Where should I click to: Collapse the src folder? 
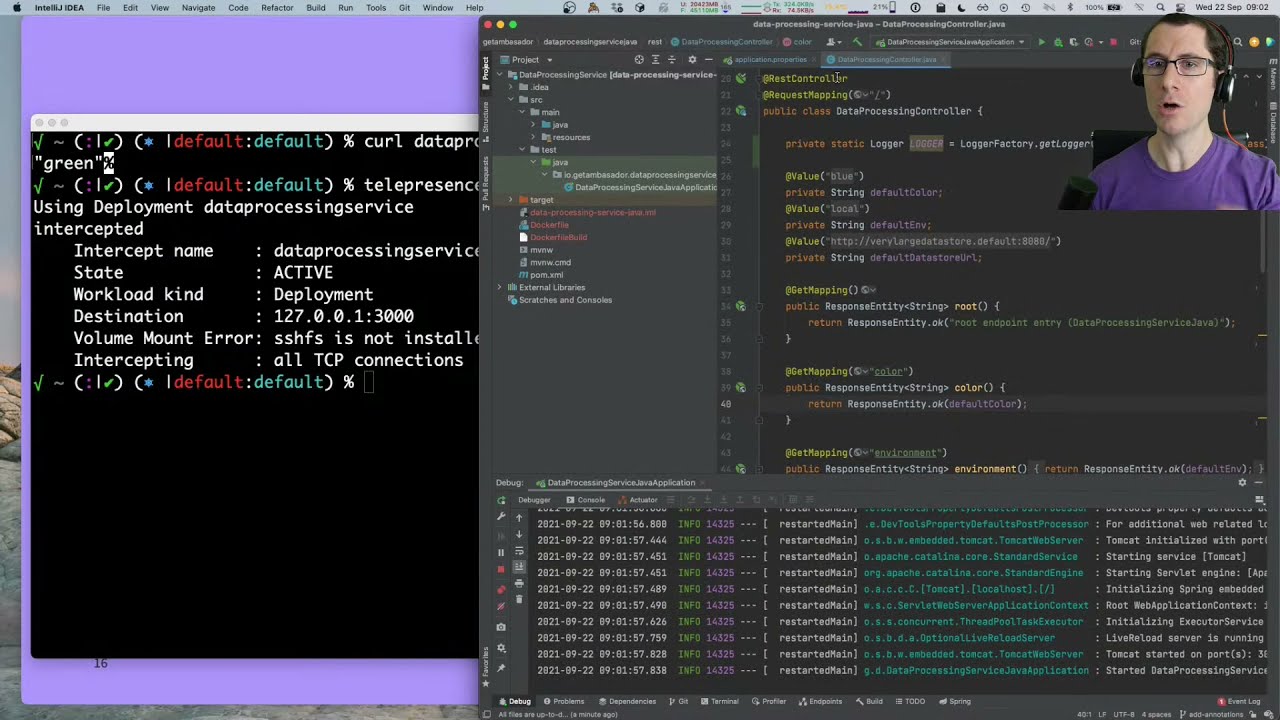pos(511,99)
